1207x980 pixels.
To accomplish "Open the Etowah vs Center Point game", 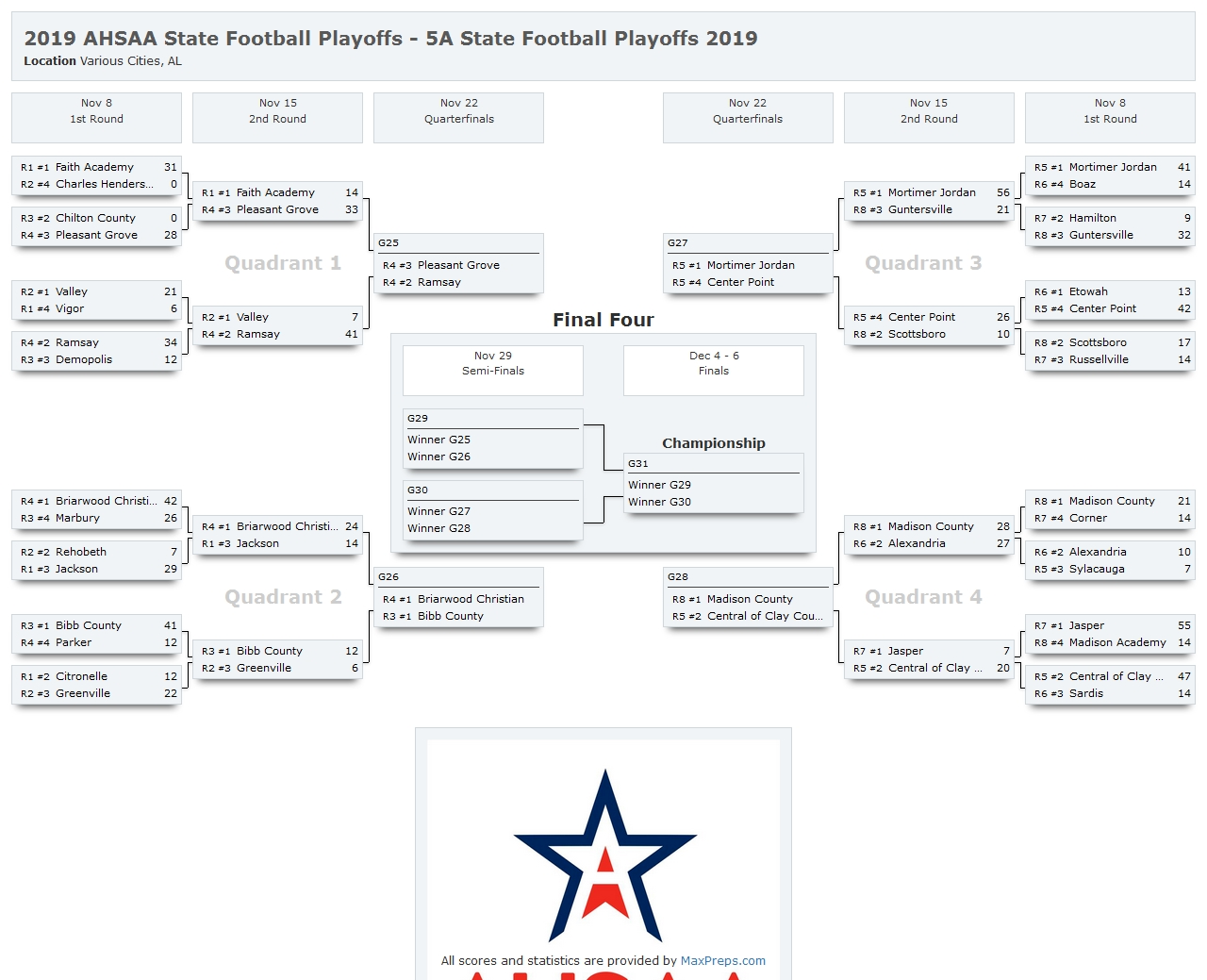I will click(1110, 300).
